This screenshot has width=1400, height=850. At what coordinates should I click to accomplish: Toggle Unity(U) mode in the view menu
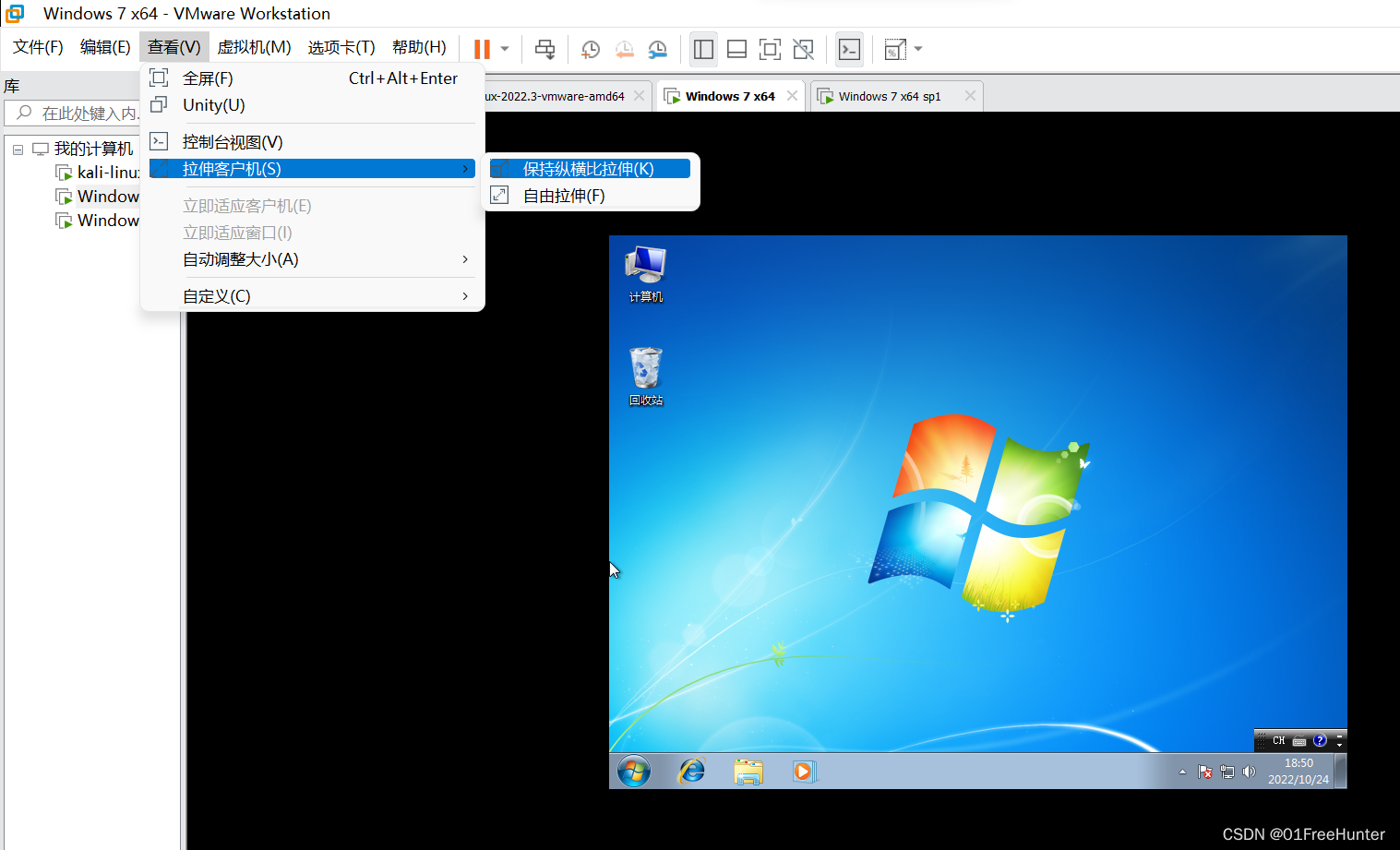[213, 104]
